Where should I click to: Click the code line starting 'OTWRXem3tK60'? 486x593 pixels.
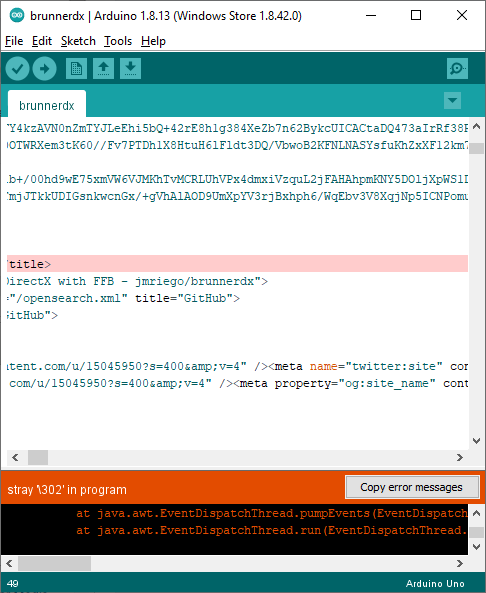click(238, 145)
